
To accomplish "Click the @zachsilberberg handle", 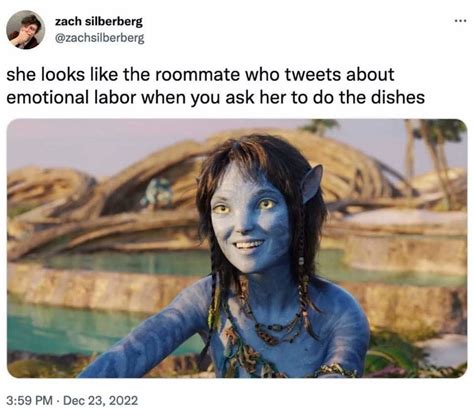I will point(99,38).
